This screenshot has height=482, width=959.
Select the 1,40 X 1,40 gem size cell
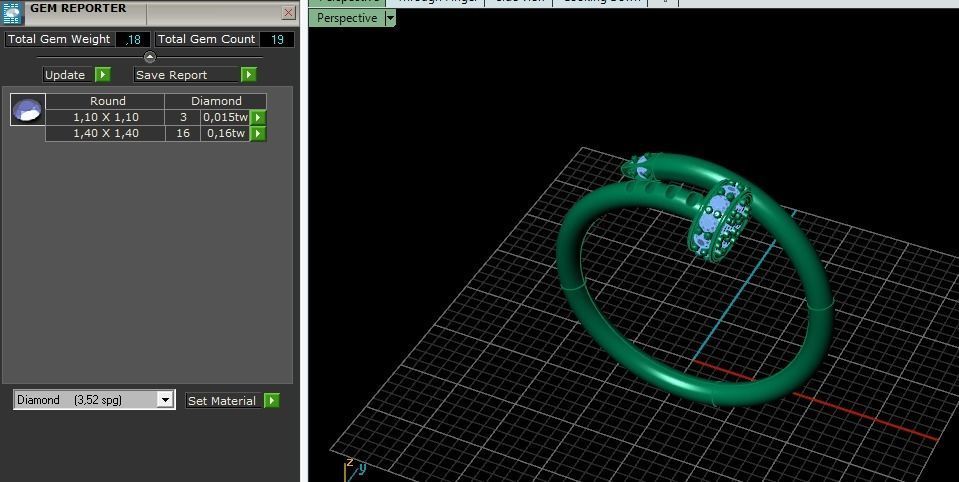point(105,133)
